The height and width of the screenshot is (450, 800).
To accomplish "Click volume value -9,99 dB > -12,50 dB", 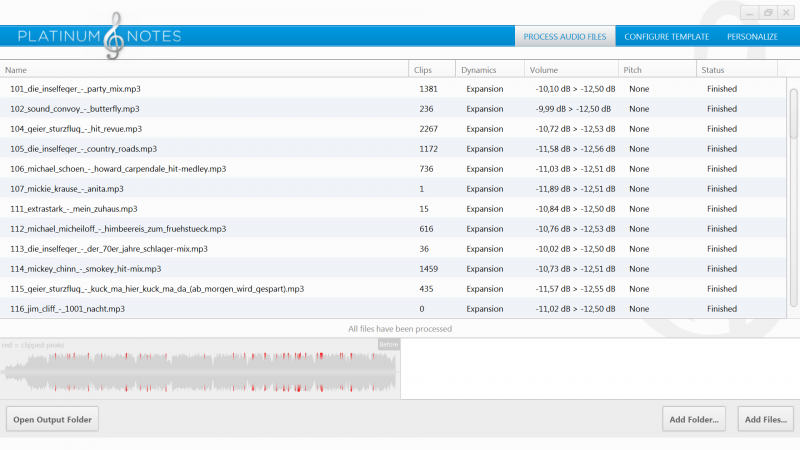I will point(573,109).
